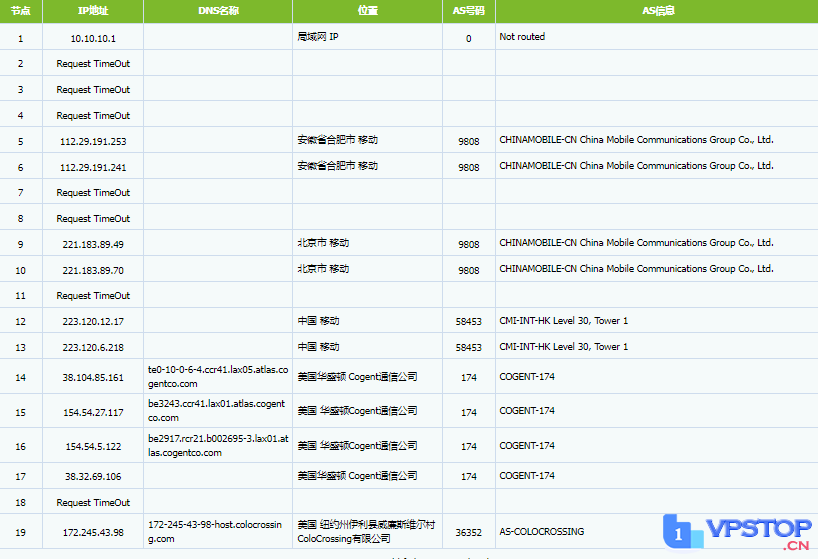Click CMI-INT-HK info in row 13

[563, 347]
